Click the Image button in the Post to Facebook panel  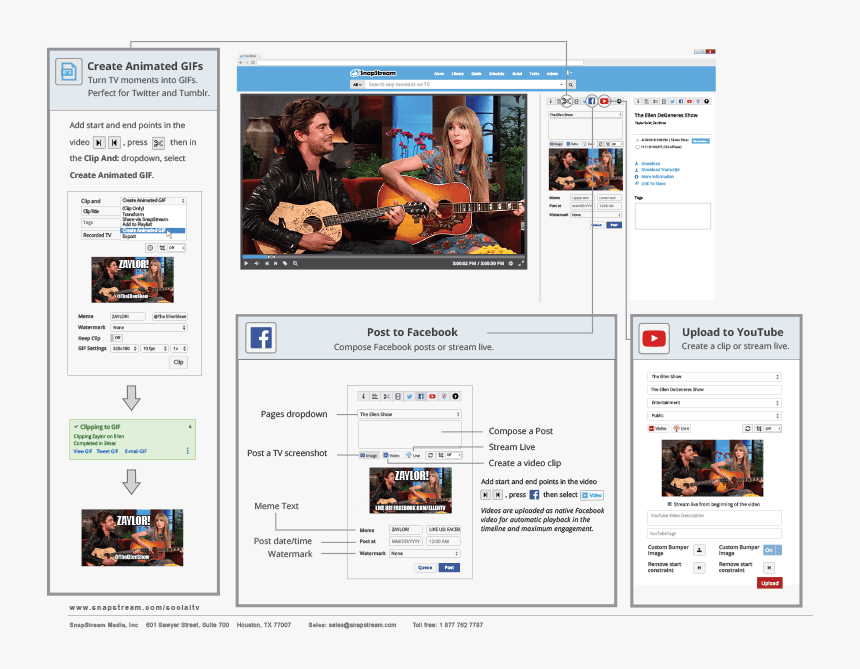point(369,455)
